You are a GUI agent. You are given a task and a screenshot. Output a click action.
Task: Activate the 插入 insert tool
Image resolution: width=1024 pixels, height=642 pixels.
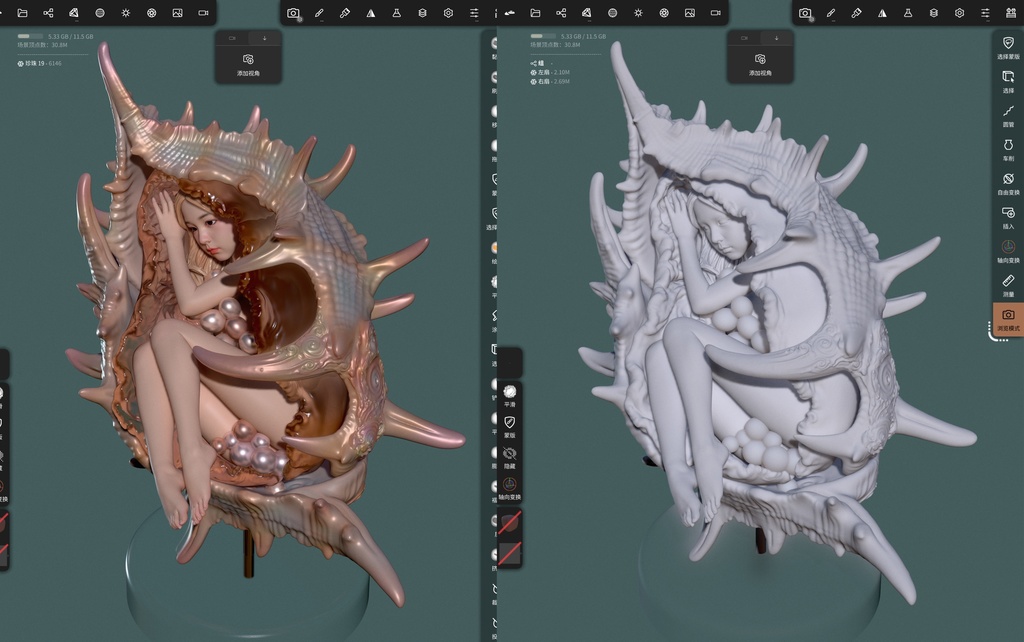[x=1008, y=216]
